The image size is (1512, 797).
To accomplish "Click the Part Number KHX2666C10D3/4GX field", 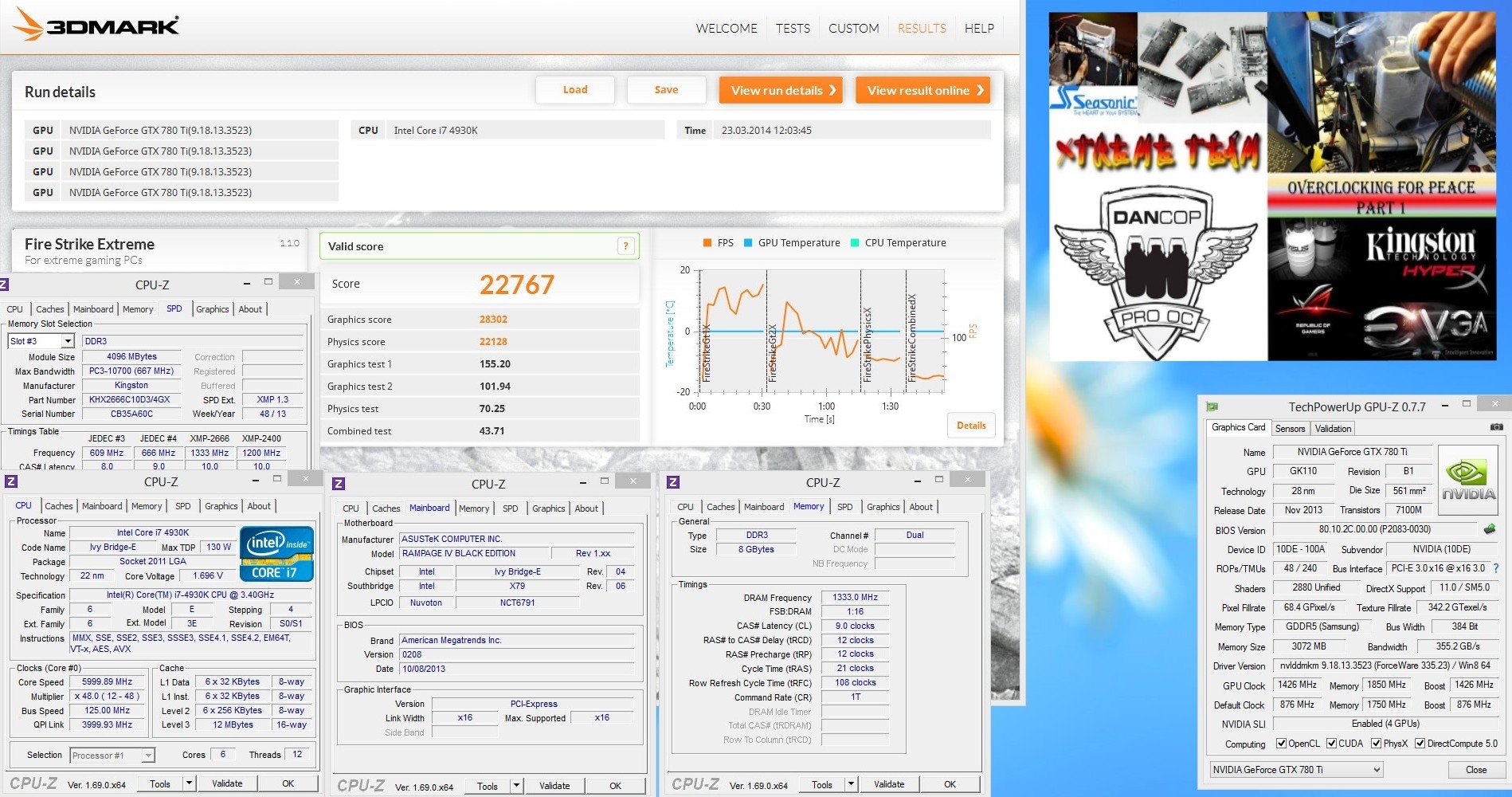I will point(130,400).
